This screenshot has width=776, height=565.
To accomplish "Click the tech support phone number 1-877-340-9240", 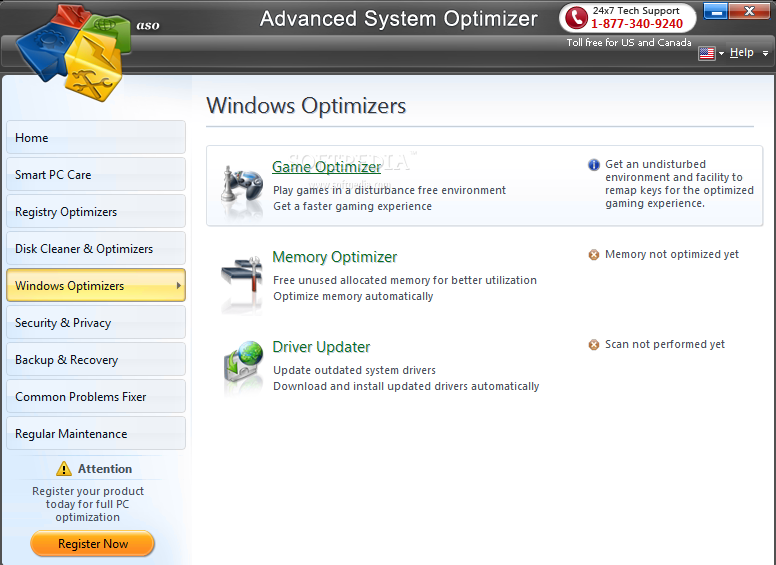I will tap(637, 24).
